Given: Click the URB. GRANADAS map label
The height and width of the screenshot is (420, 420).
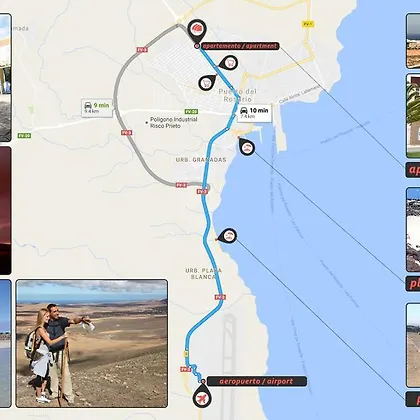Looking at the screenshot, I should click(201, 160).
